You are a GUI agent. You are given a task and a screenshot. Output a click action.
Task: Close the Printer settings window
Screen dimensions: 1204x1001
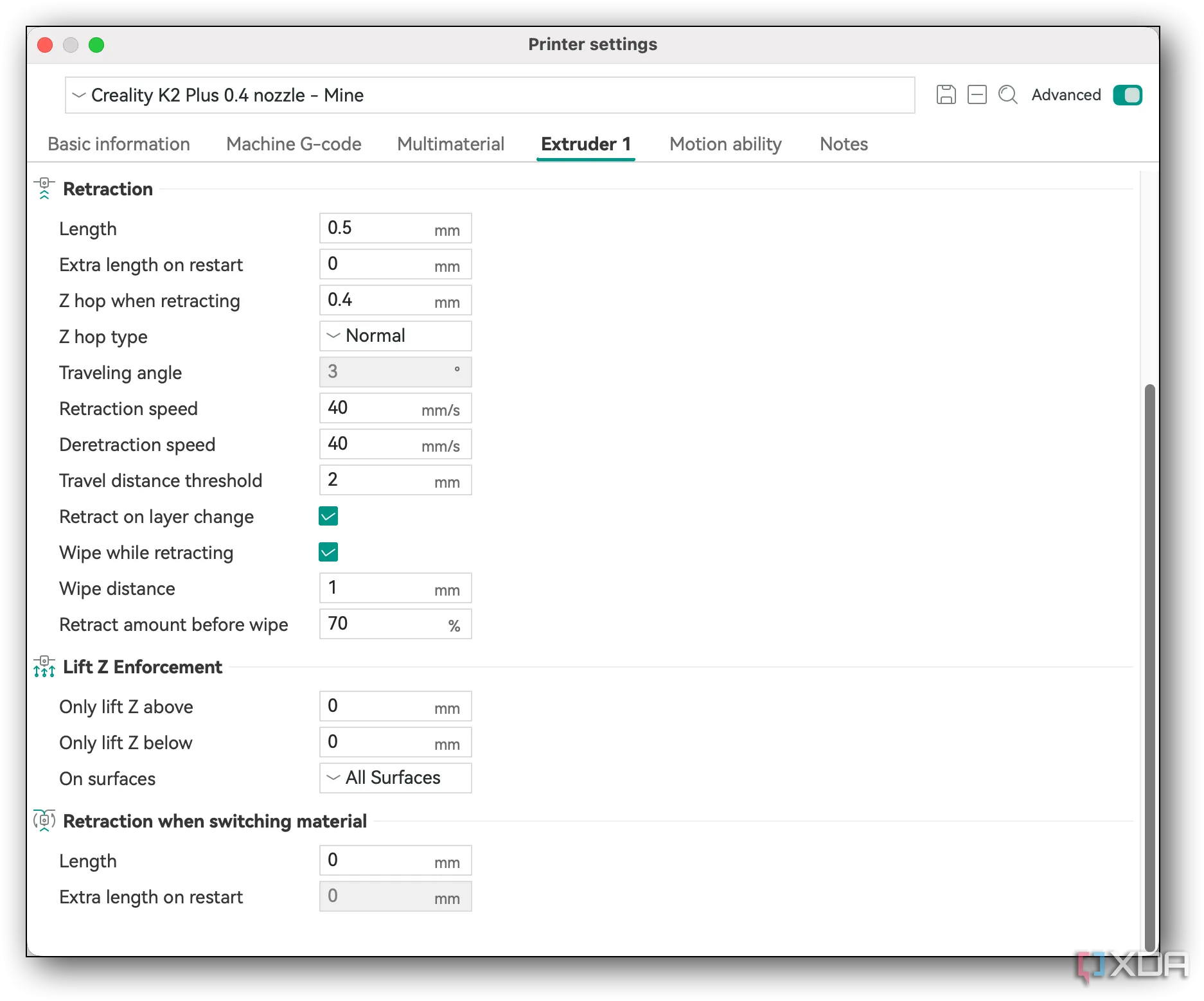point(45,45)
